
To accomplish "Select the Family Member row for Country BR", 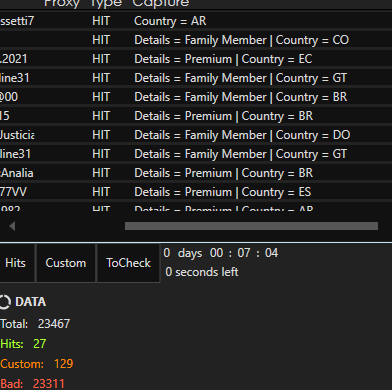I will coord(196,97).
